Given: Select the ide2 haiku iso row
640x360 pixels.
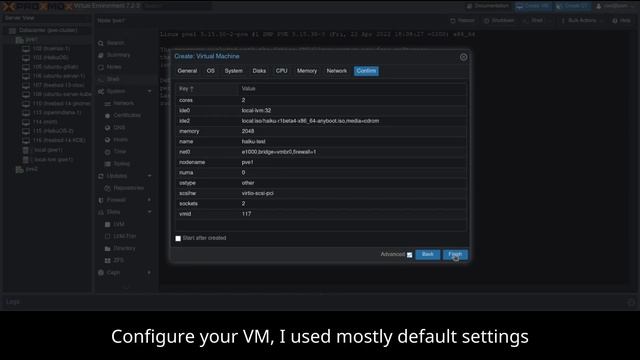Looking at the screenshot, I should [321, 121].
